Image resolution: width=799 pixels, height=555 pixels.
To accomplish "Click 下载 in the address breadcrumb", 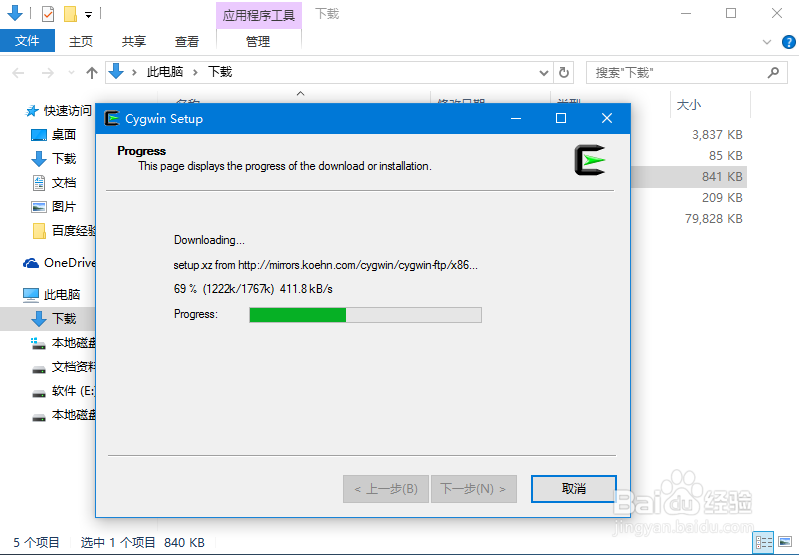I will click(220, 72).
